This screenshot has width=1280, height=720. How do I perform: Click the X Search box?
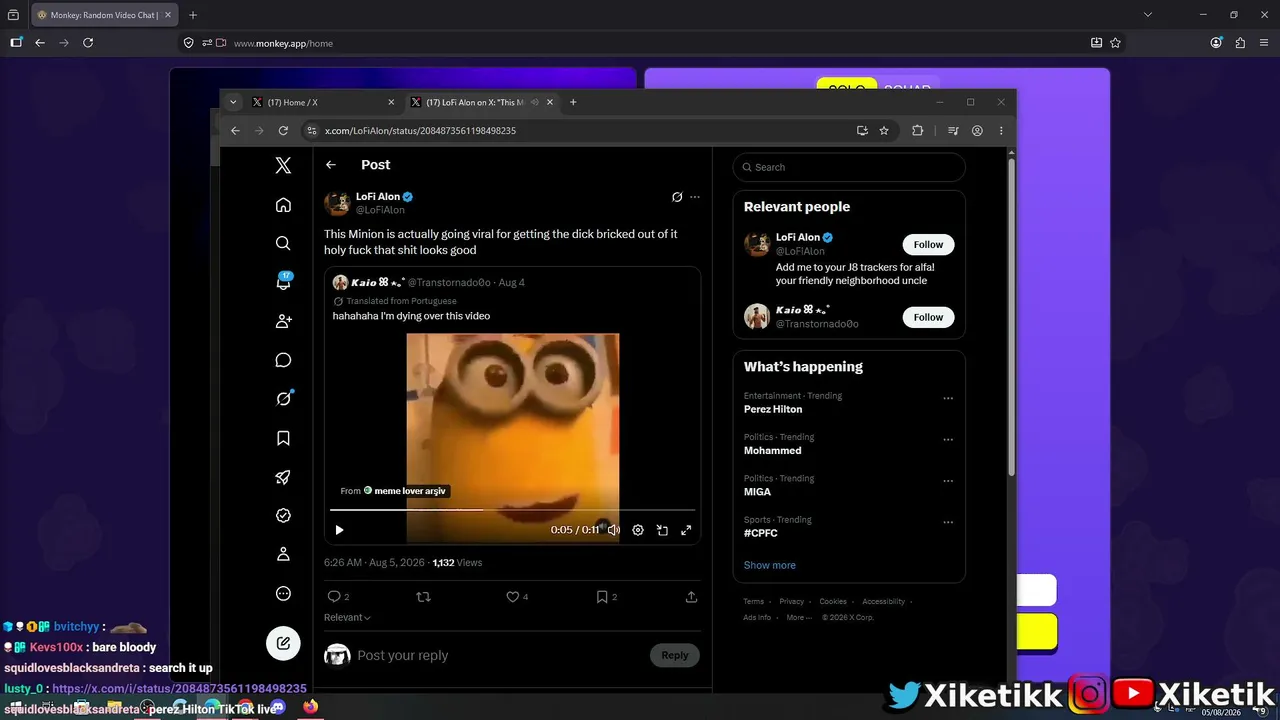pyautogui.click(x=849, y=167)
